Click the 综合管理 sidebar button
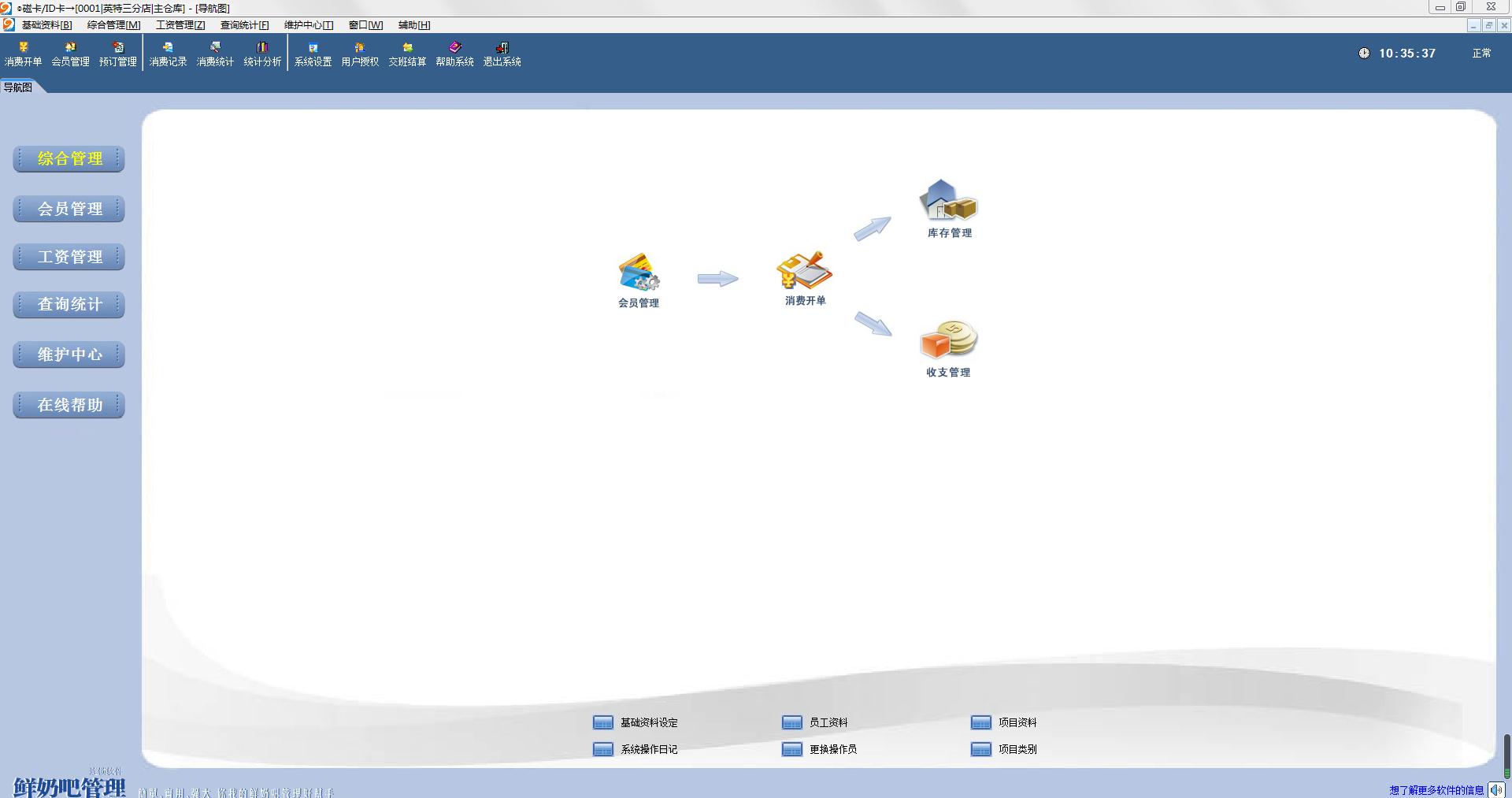 tap(69, 158)
